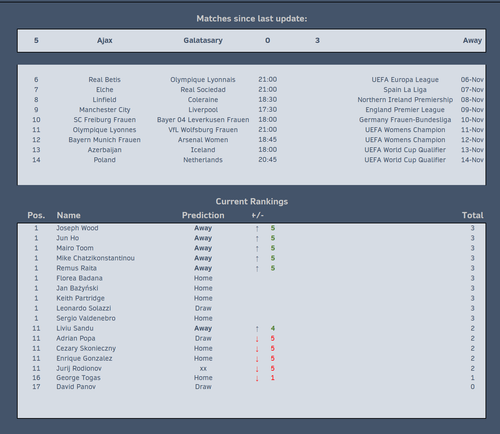Click Spain La Liga competition label

pos(405,90)
